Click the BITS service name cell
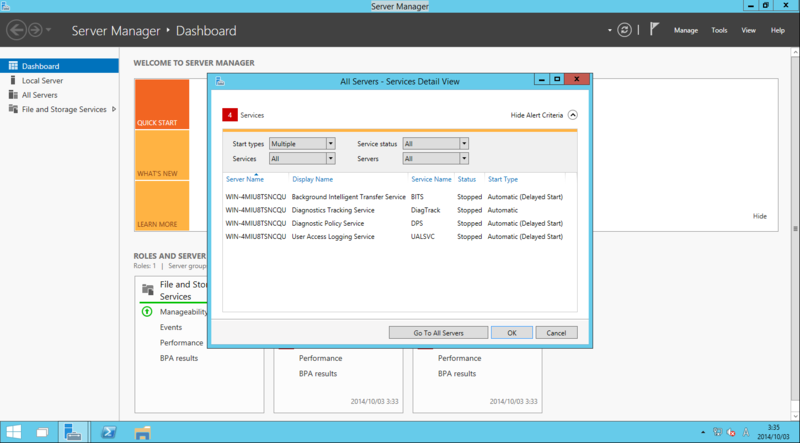 pos(417,196)
